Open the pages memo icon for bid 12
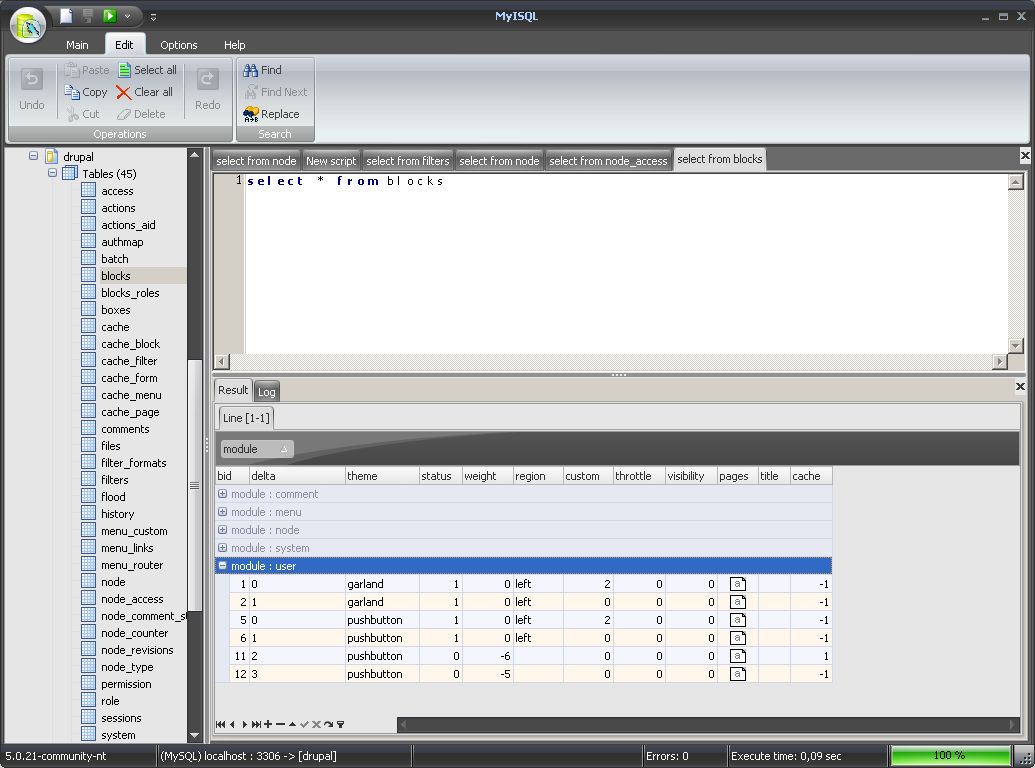Viewport: 1035px width, 768px height. click(x=738, y=674)
